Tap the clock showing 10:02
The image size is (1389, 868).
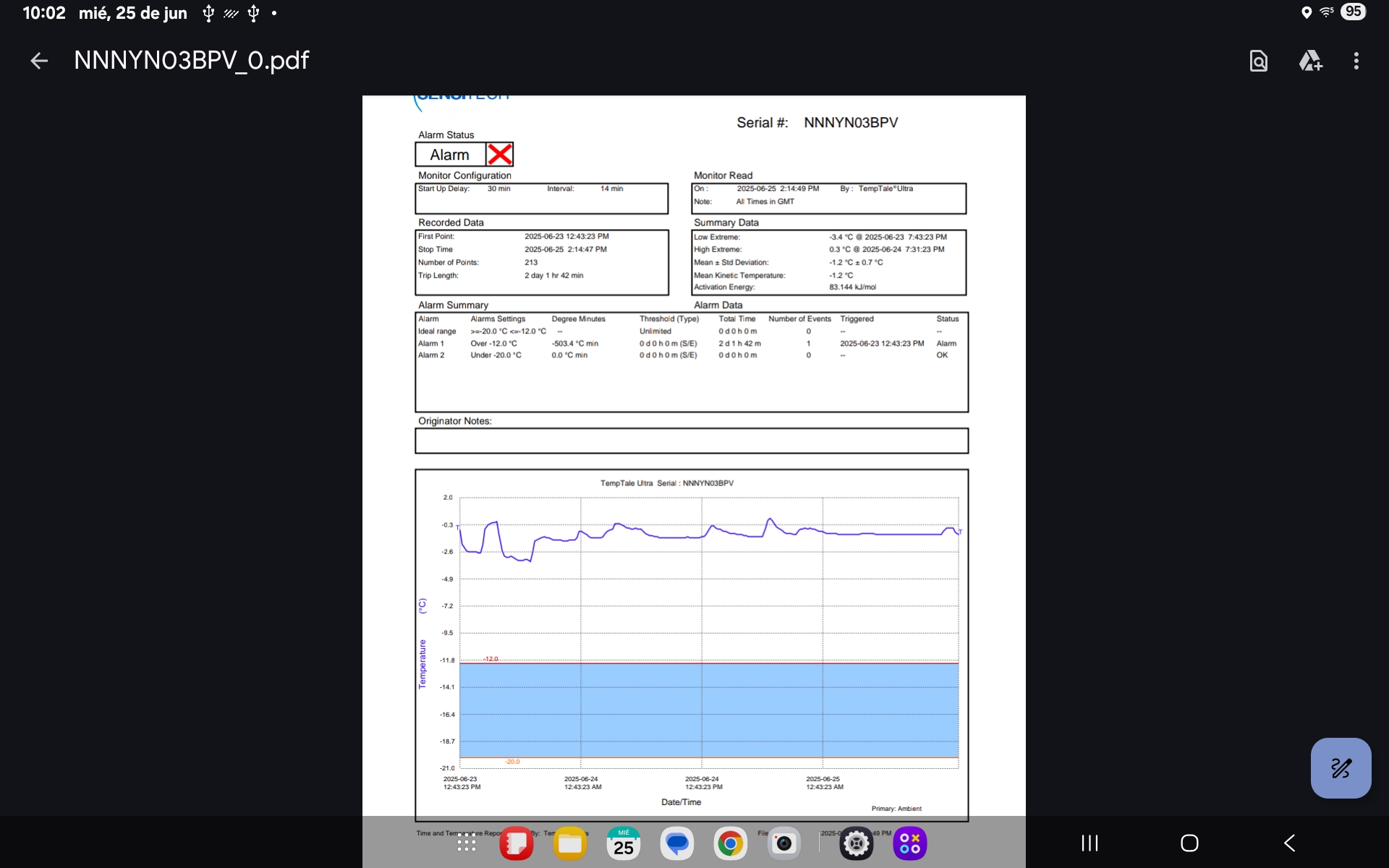pyautogui.click(x=44, y=13)
